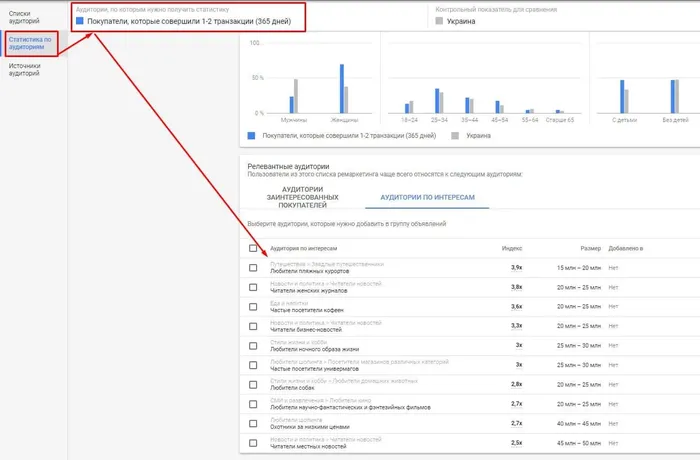Click the 45 млн – 50 млн size value
The width and height of the screenshot is (700, 460).
point(579,443)
